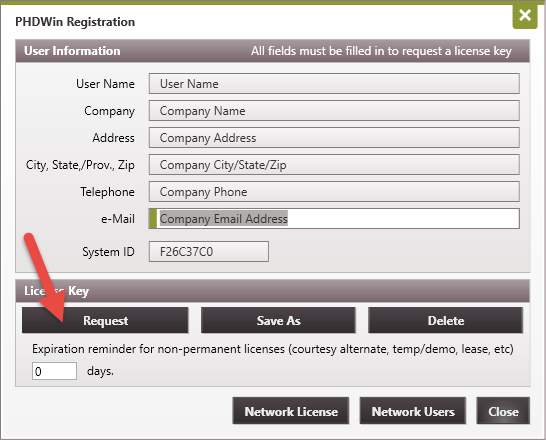The image size is (546, 440).
Task: Select the System ID field F26C37C0
Action: point(209,251)
